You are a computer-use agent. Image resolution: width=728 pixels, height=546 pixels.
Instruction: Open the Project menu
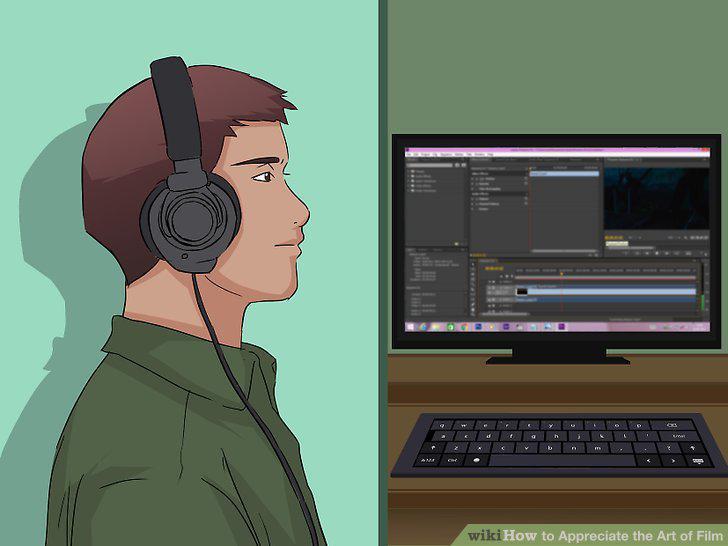pyautogui.click(x=425, y=155)
